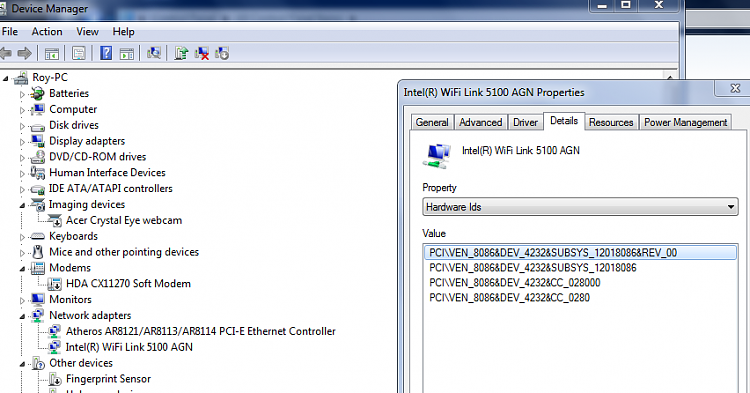The height and width of the screenshot is (393, 750).
Task: Collapse the Roy-PC root node
Action: [5, 78]
